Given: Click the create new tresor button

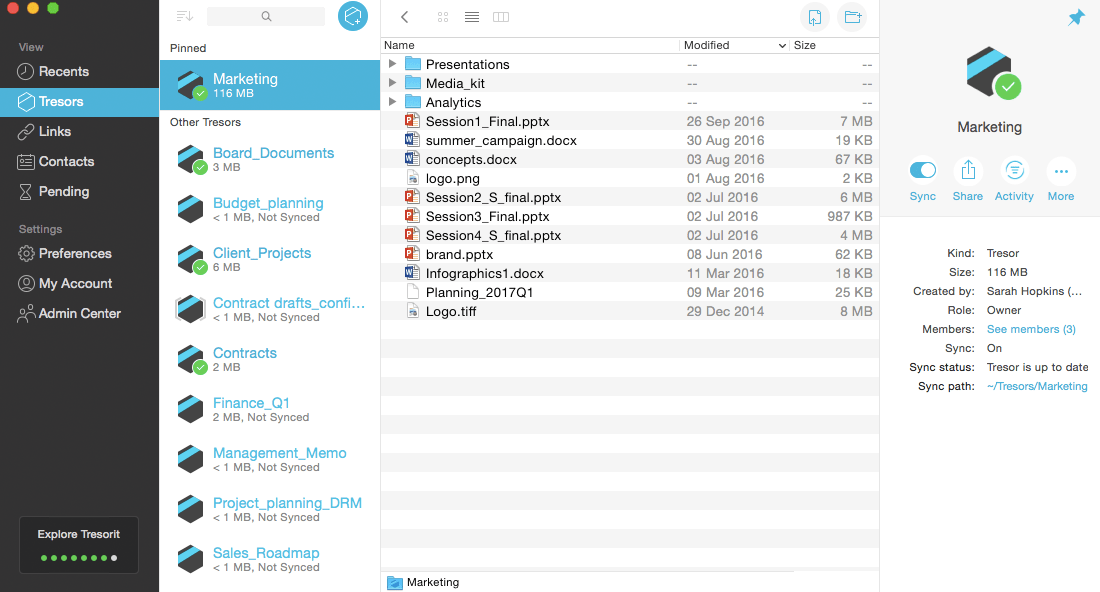Looking at the screenshot, I should [353, 16].
